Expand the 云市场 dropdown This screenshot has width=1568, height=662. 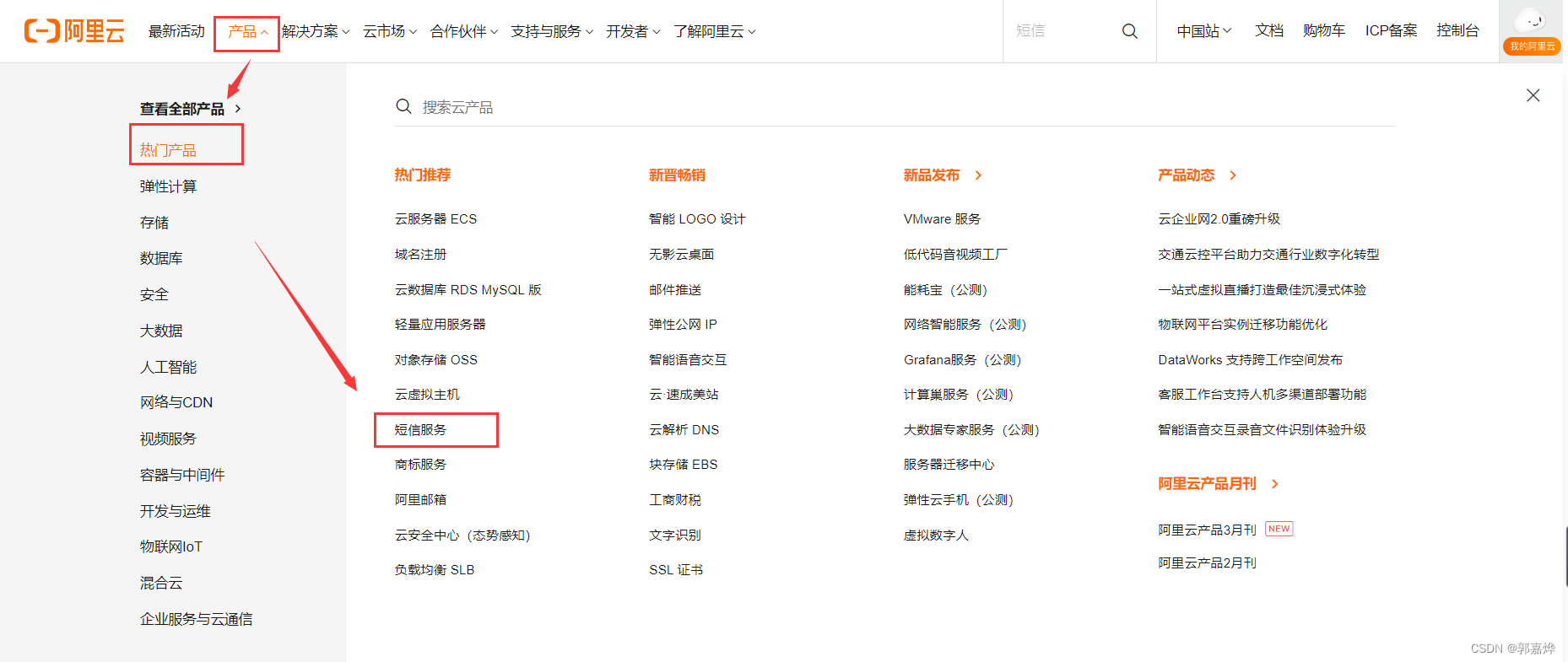390,32
